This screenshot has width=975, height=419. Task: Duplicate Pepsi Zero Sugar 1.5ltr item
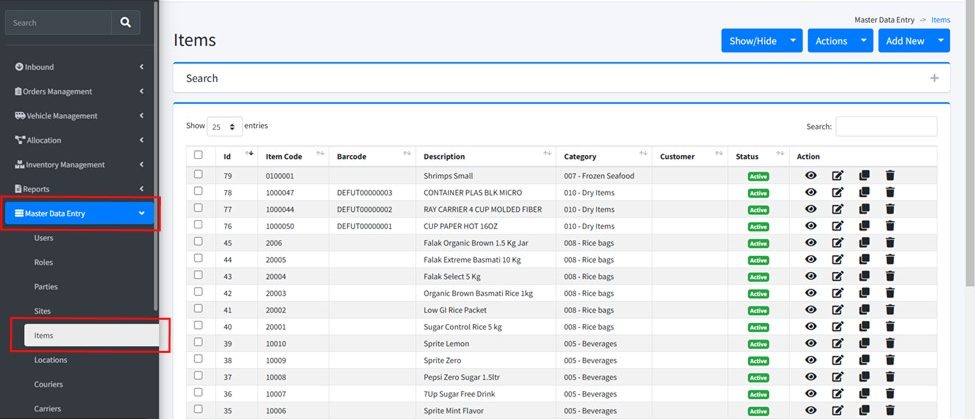click(x=864, y=377)
